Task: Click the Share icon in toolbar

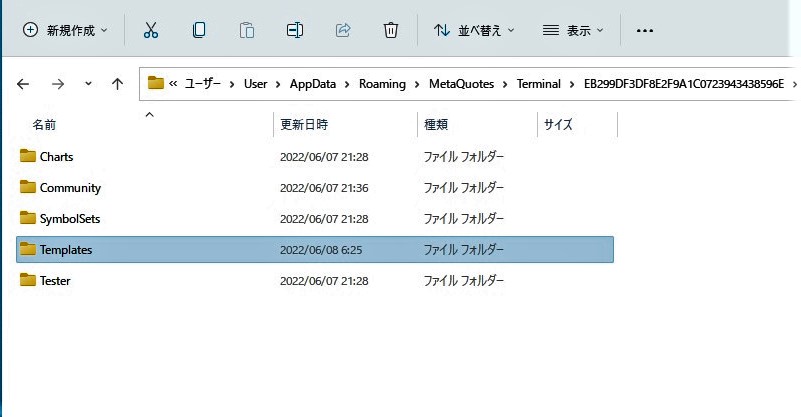Action: click(343, 30)
